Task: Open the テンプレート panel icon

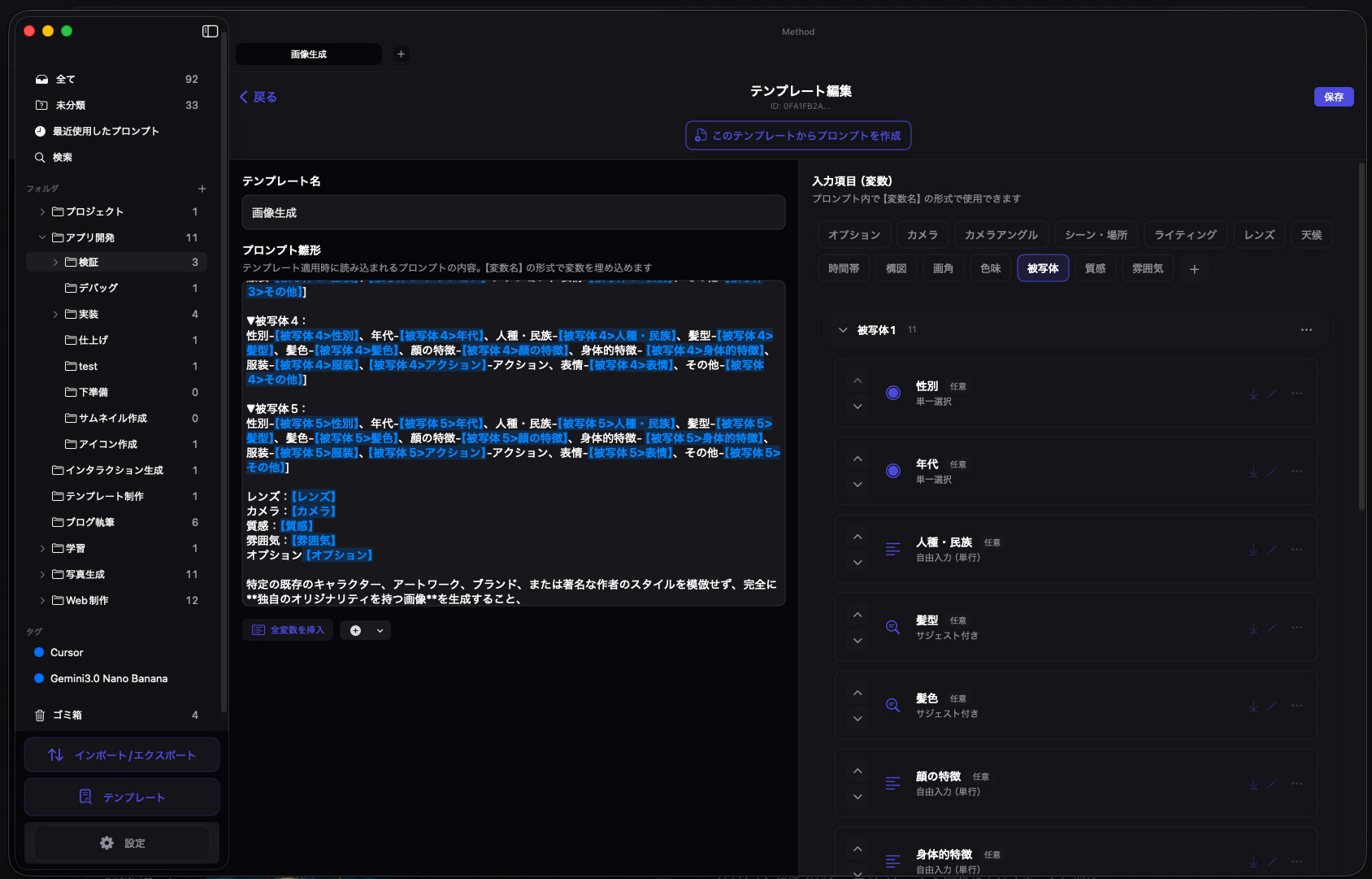Action: coord(86,797)
